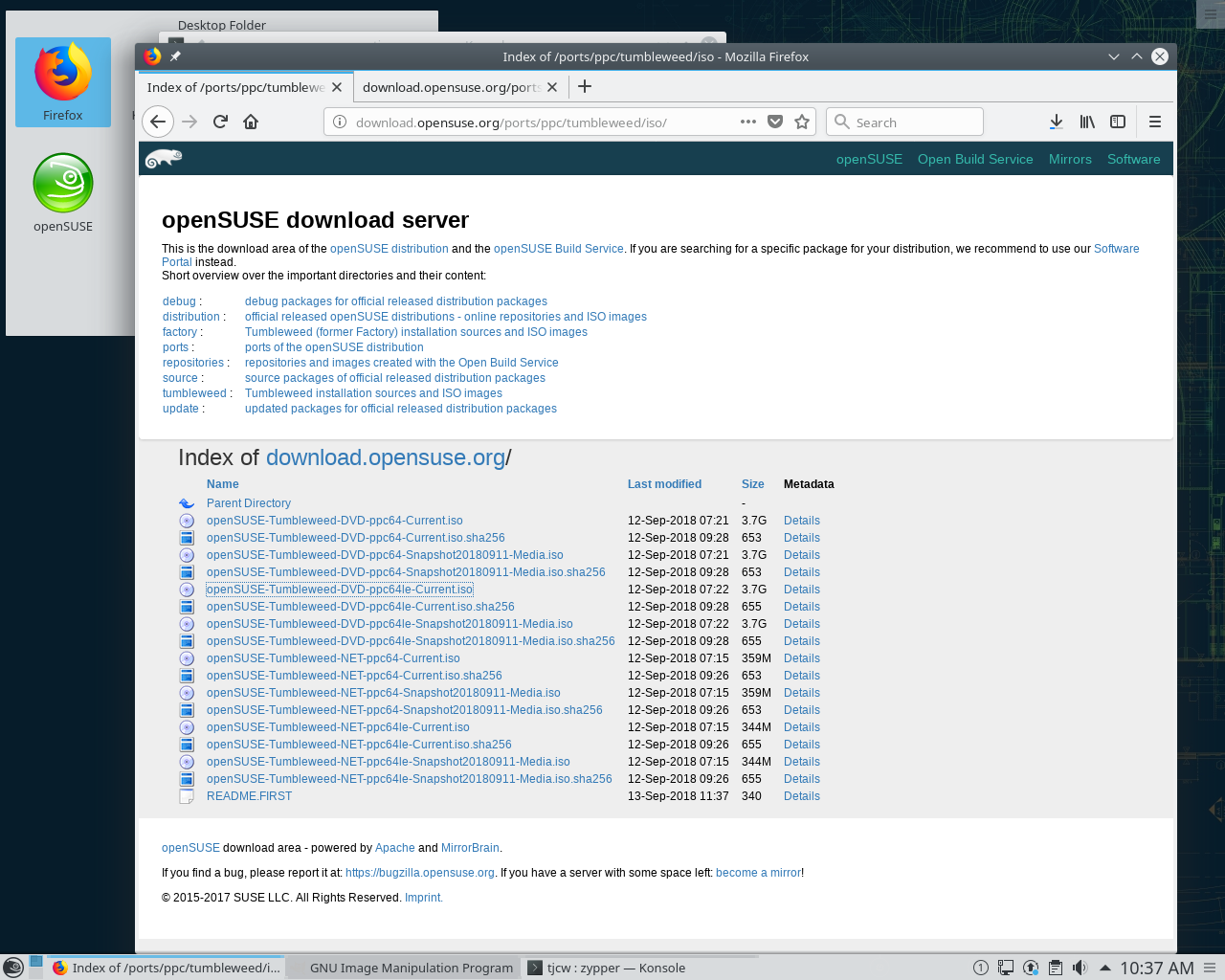Expand page actions three-dot menu
1225x980 pixels.
pos(748,122)
